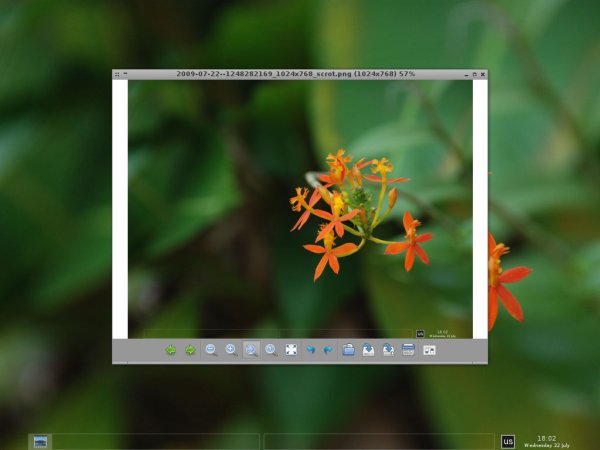600x450 pixels.
Task: Click the title text "2009-07-22--1248282169_1024x768_scrot.png"
Action: coord(264,74)
